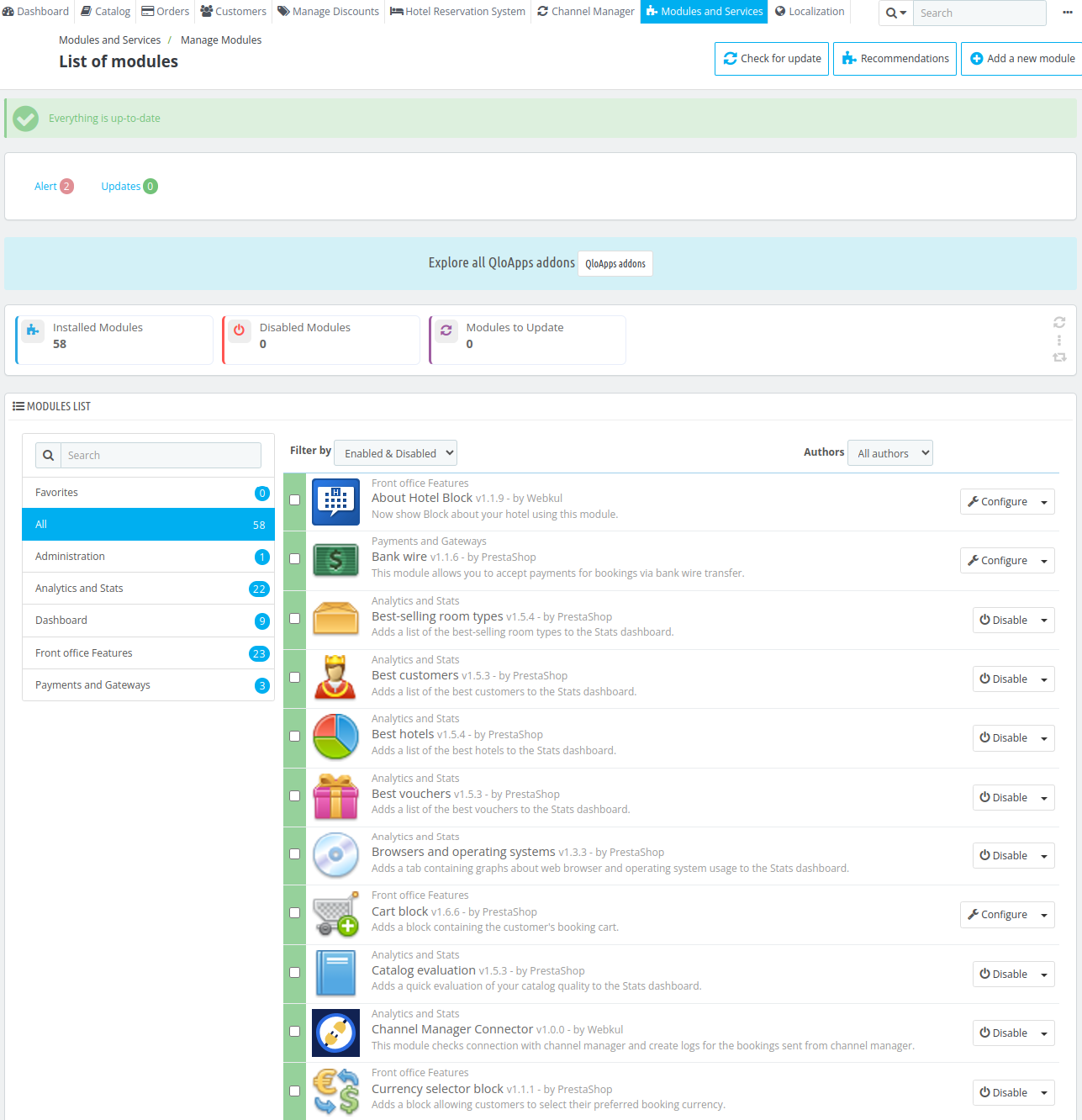The width and height of the screenshot is (1082, 1120).
Task: Expand the Catalog evaluation Disable dropdown arrow
Action: click(x=1044, y=975)
